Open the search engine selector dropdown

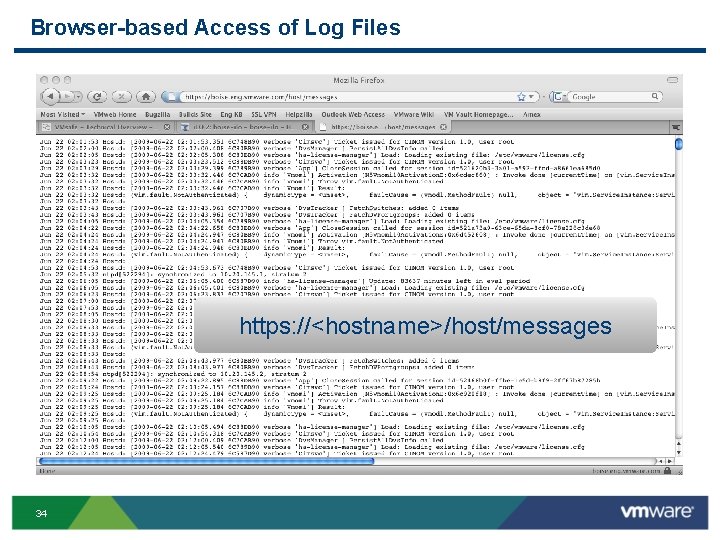point(558,97)
